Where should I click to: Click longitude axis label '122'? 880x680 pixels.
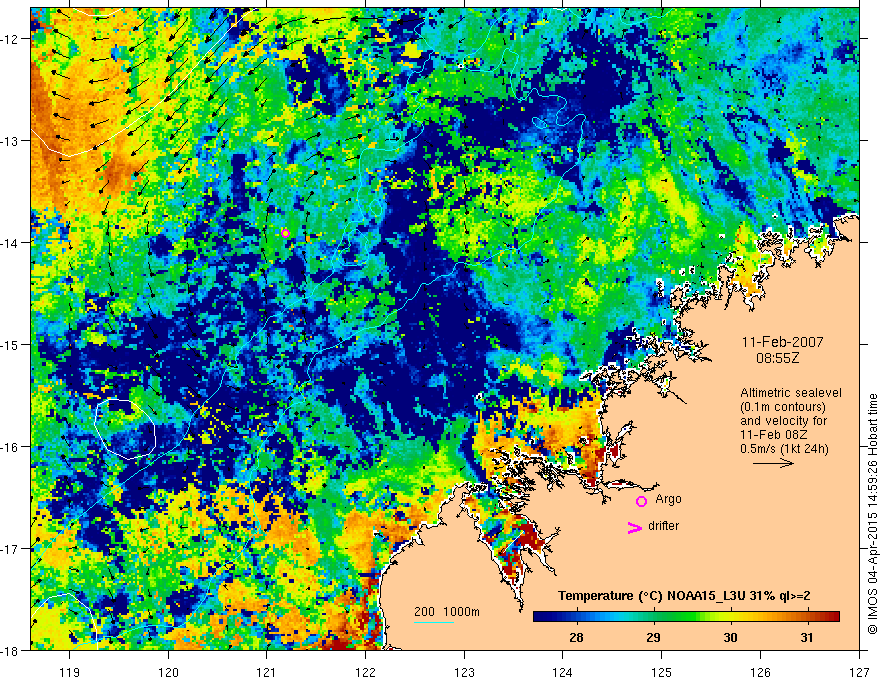tap(365, 672)
